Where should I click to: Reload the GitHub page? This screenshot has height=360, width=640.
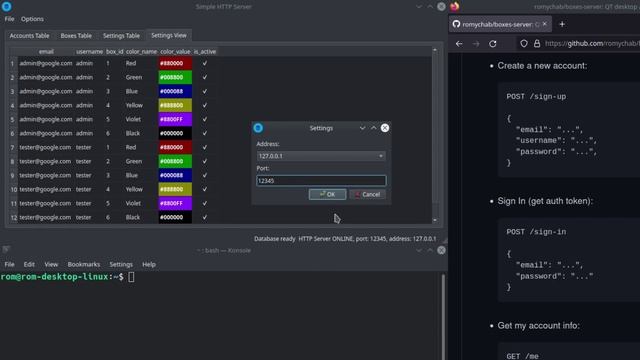click(x=493, y=44)
